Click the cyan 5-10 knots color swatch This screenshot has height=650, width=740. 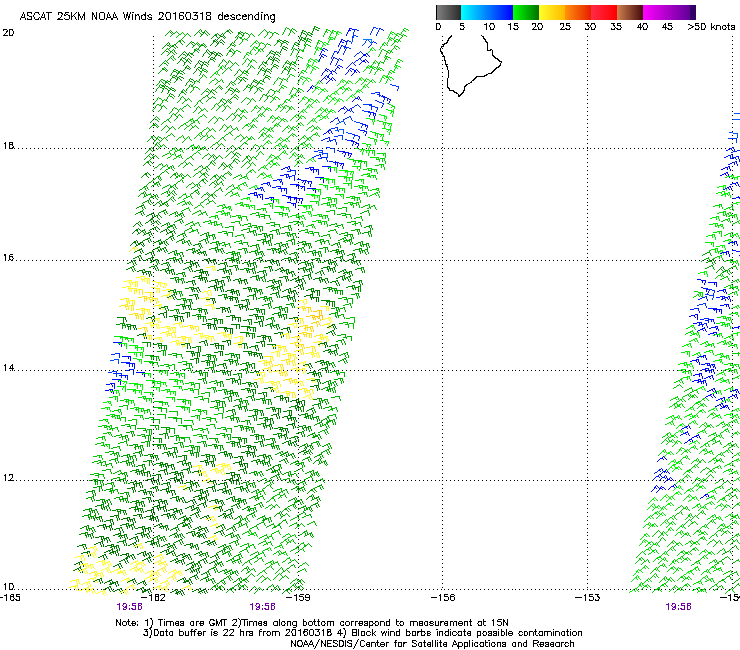tap(474, 12)
